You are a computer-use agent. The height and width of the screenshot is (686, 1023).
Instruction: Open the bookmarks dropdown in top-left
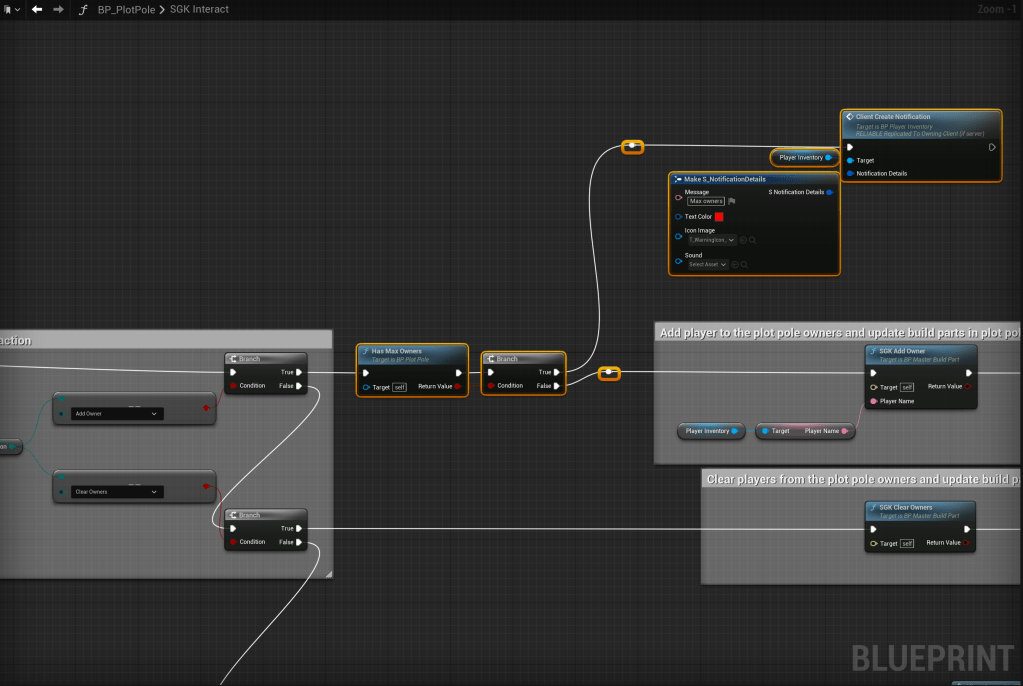(10, 9)
